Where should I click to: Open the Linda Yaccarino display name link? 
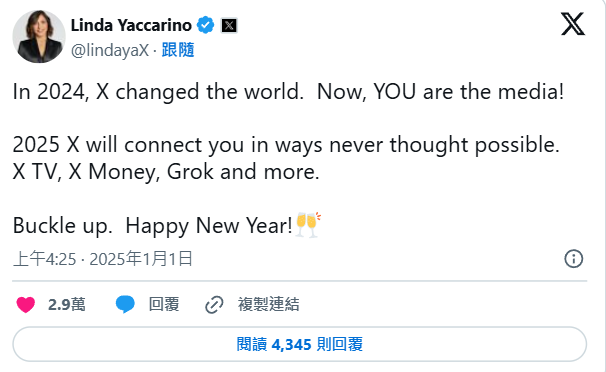131,25
